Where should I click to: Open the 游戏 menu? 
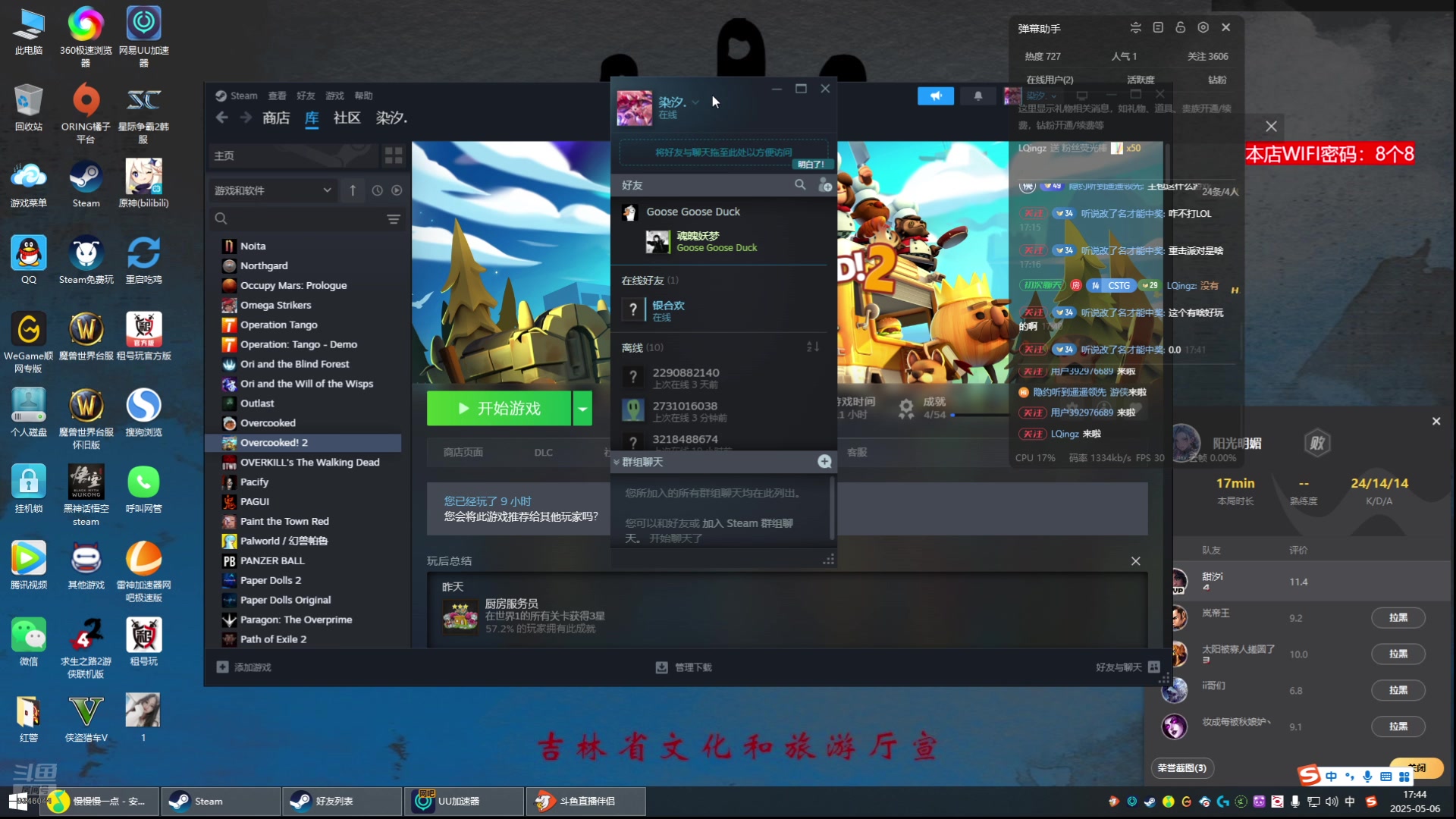coord(334,96)
